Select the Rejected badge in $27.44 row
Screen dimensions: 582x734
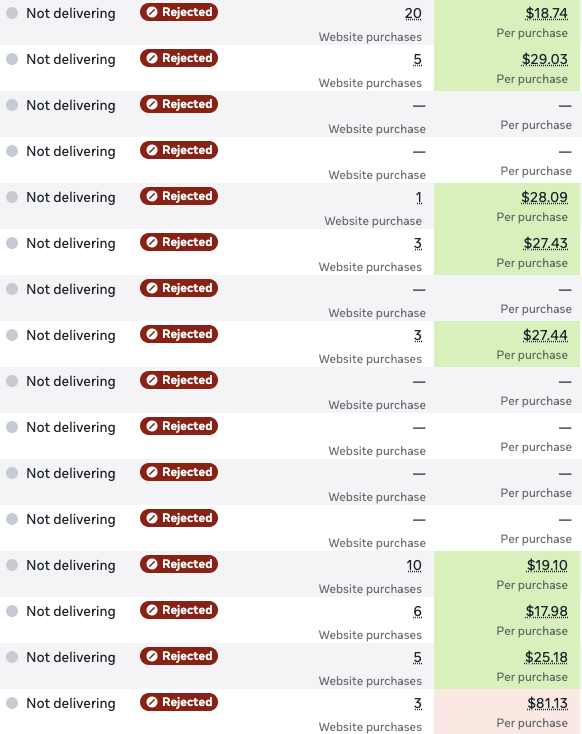click(x=178, y=334)
